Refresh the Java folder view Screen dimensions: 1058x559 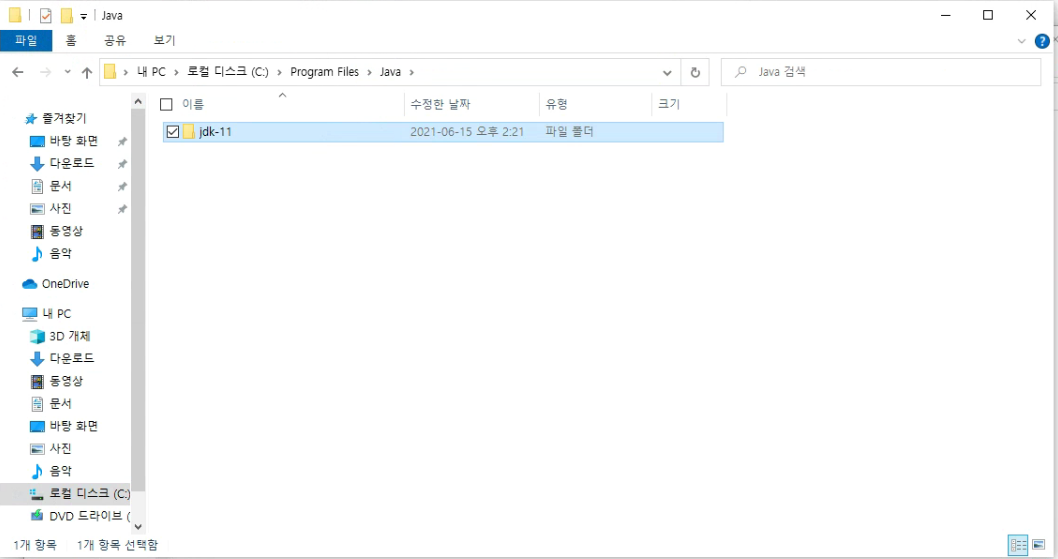[x=695, y=72]
